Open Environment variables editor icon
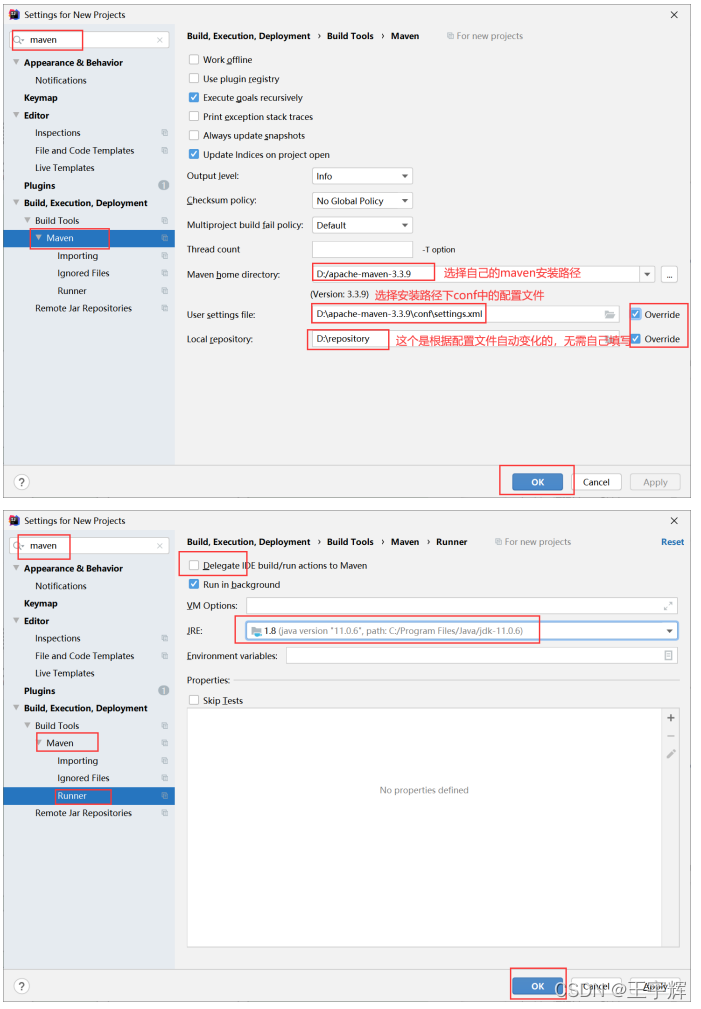 [668, 655]
